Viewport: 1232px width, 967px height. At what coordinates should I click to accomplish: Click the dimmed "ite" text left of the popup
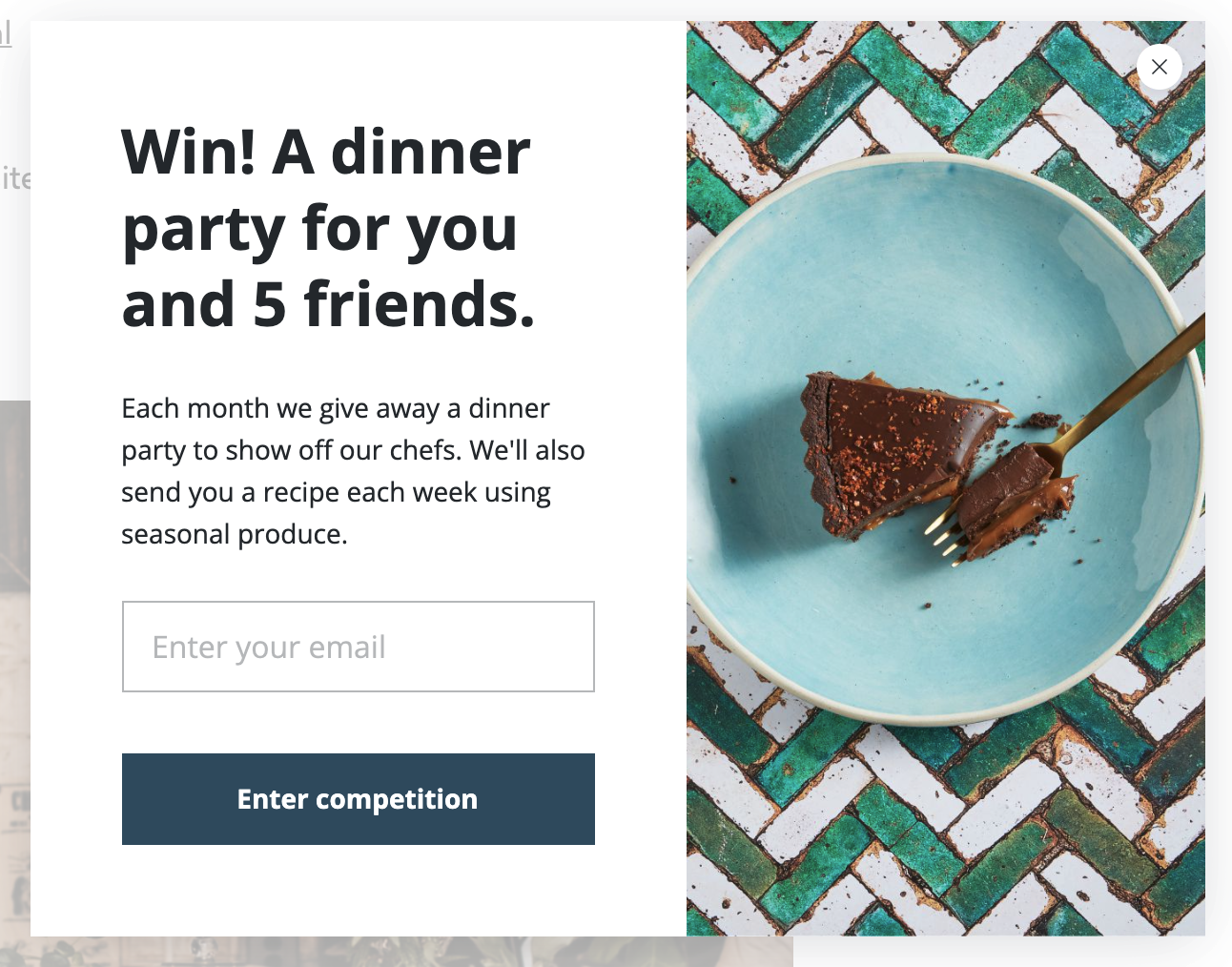click(15, 178)
